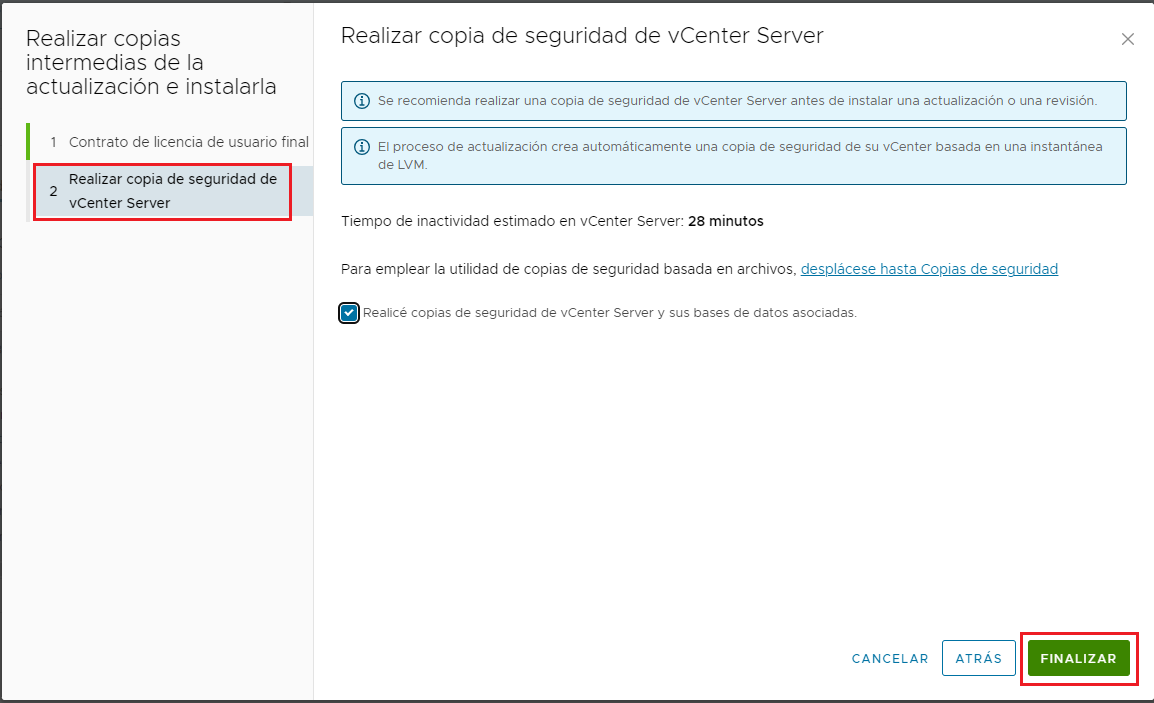Close the backup dialog with X icon
Screen dimensions: 1154x703
pos(1128,39)
